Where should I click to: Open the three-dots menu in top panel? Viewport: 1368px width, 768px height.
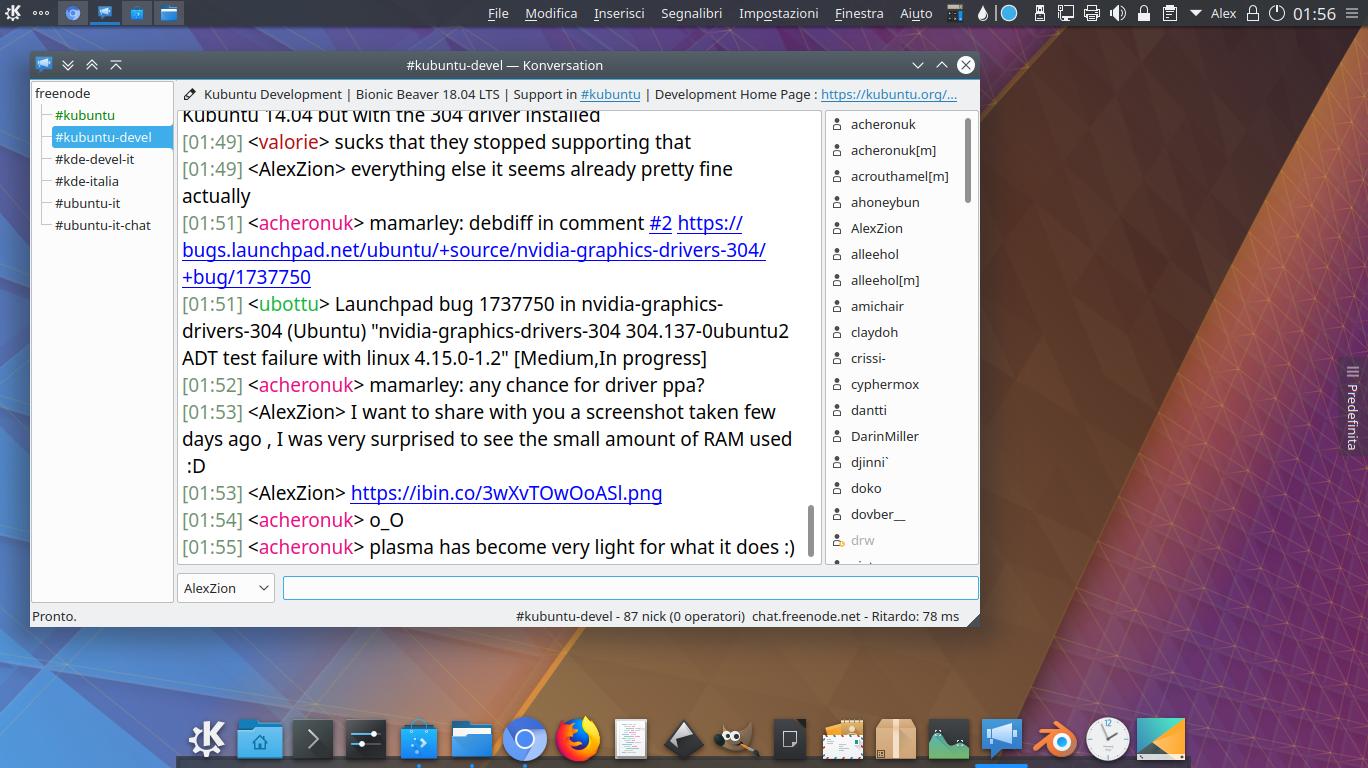tap(41, 13)
